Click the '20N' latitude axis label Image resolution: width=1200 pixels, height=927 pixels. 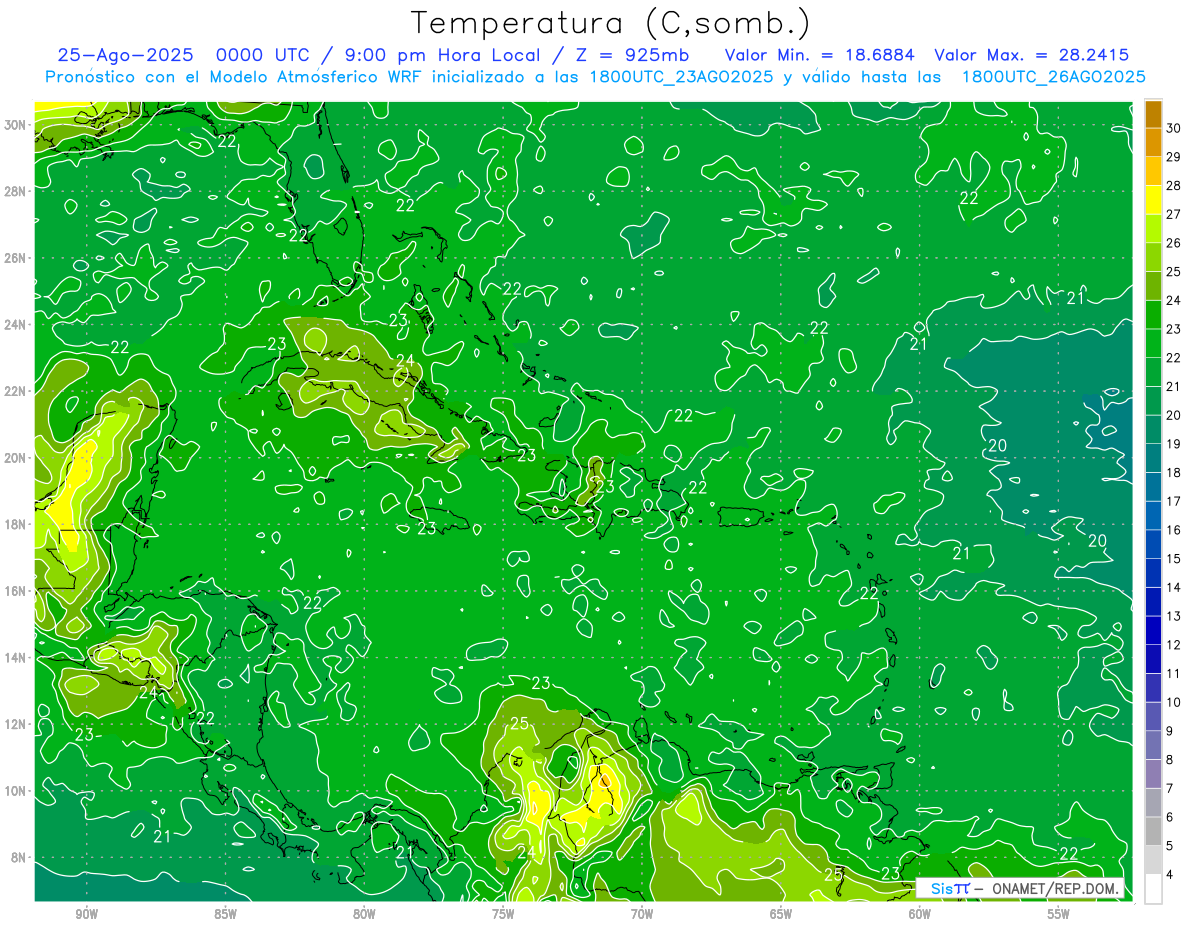(15, 458)
